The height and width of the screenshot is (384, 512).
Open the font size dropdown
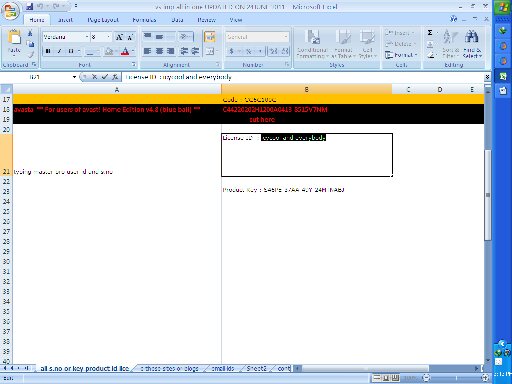click(109, 37)
